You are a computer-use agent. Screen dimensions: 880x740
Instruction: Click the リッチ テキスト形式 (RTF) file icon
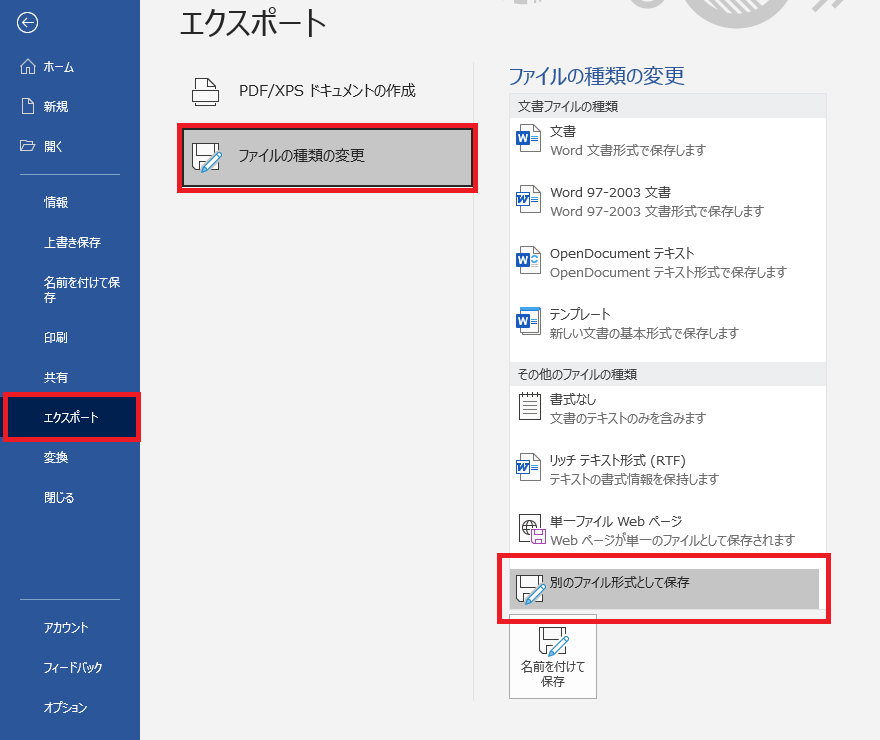[x=528, y=467]
